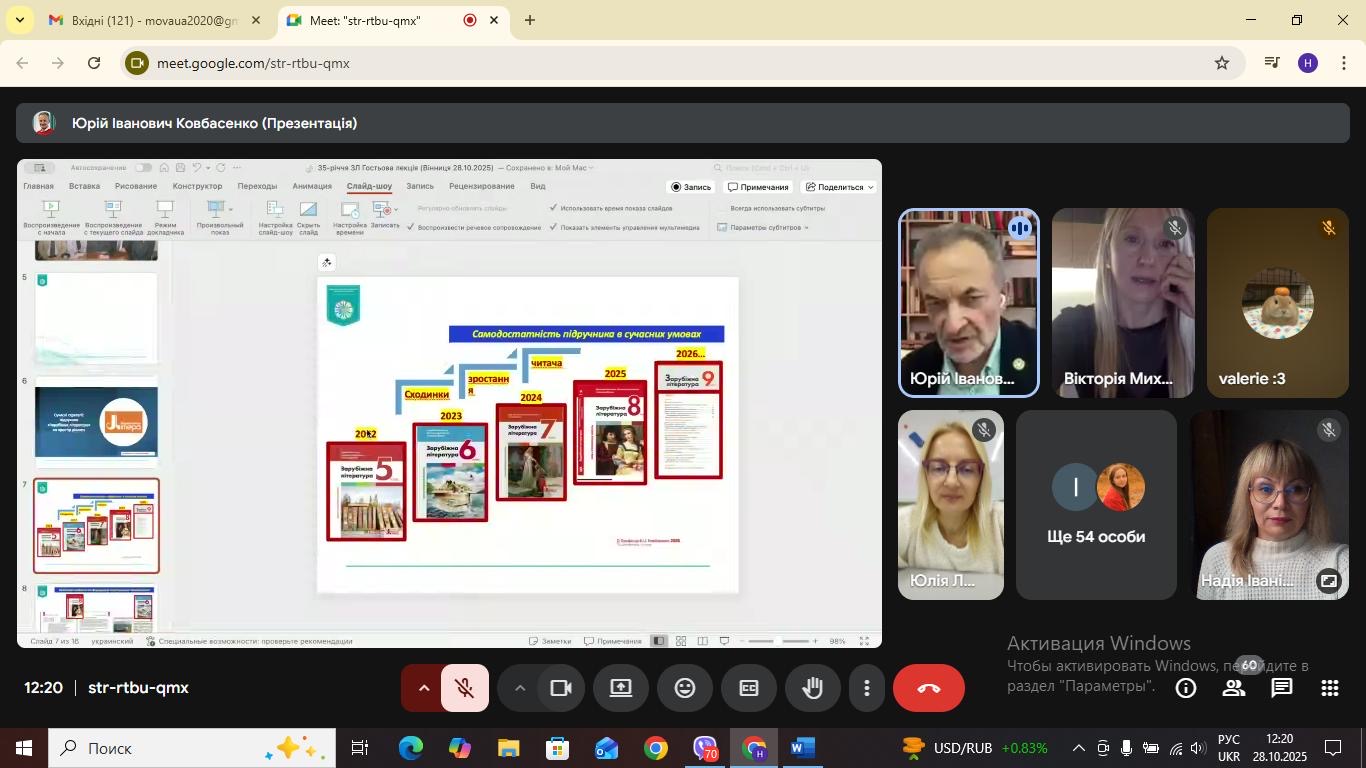Open the meeting details info icon
The width and height of the screenshot is (1366, 768).
click(1186, 688)
